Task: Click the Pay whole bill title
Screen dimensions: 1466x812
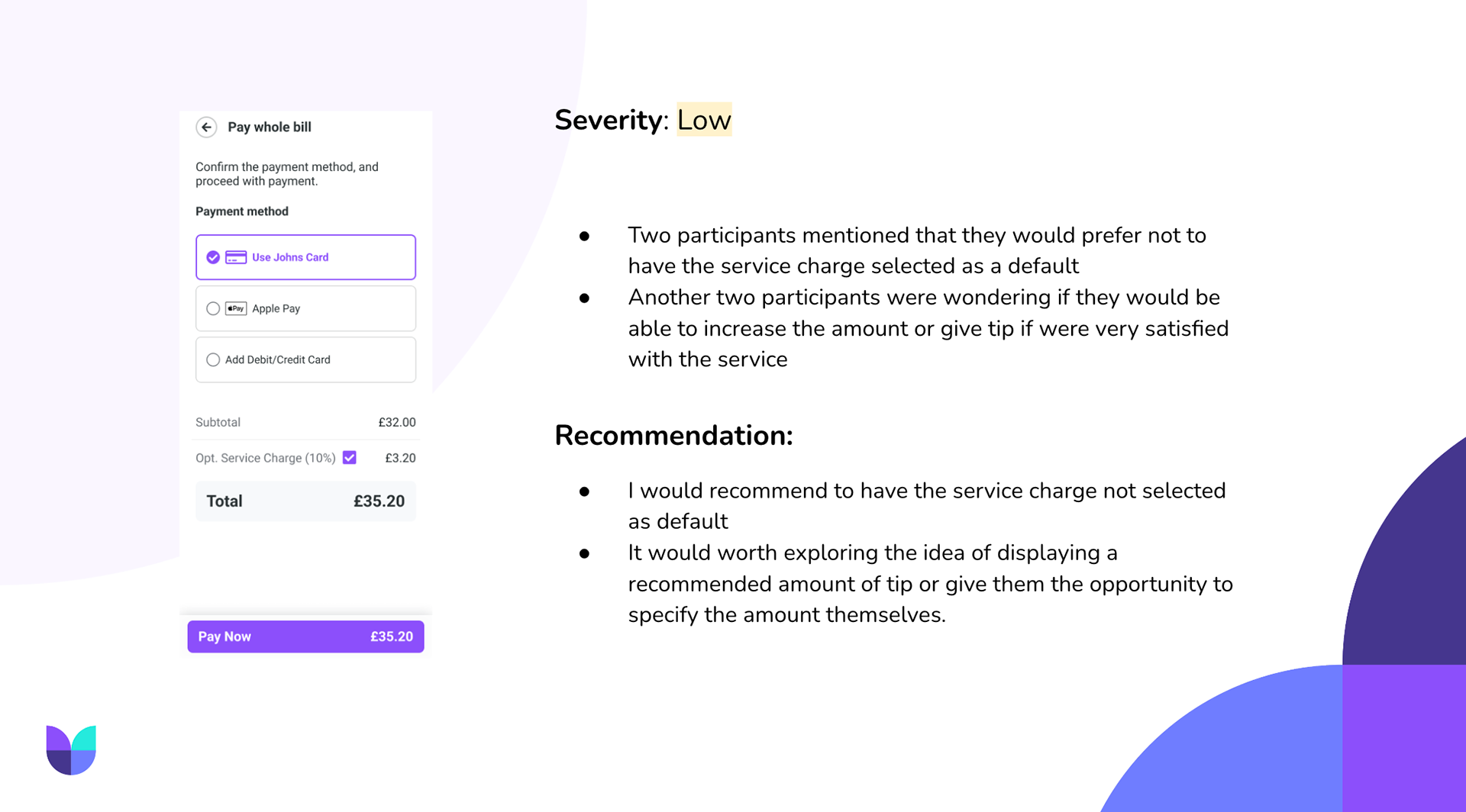Action: click(x=270, y=127)
